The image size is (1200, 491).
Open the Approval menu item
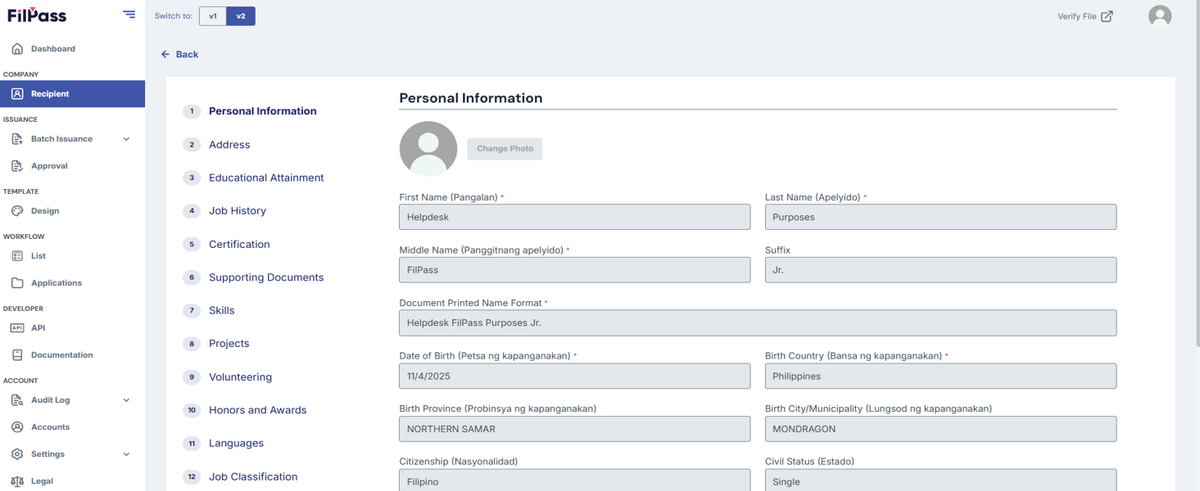49,166
